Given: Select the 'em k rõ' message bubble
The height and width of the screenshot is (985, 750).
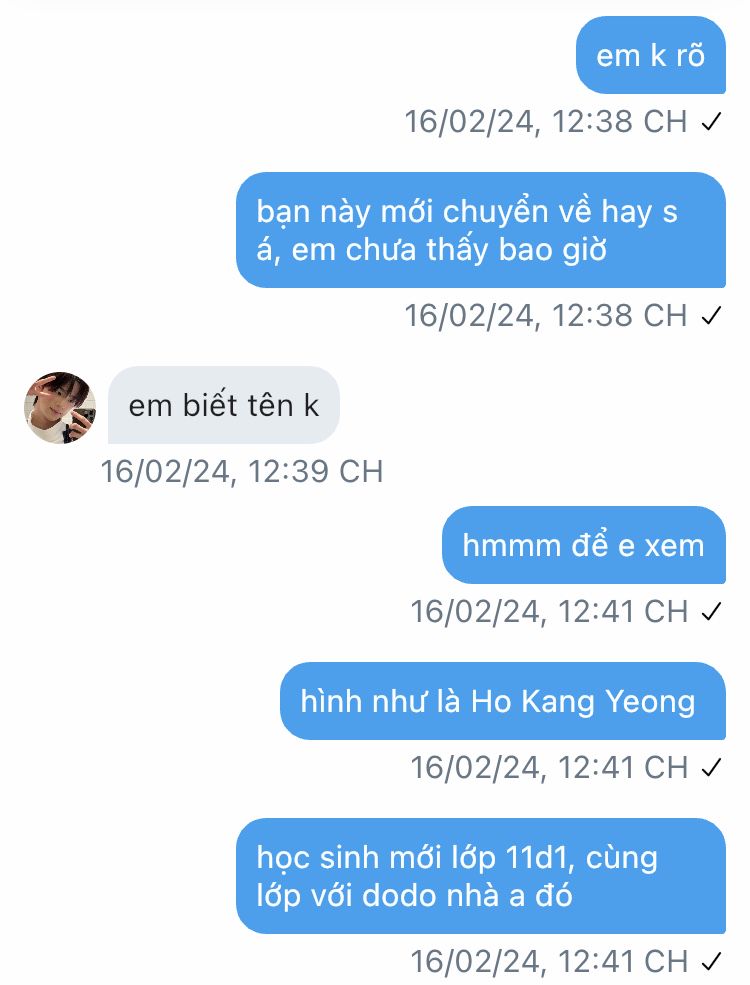Looking at the screenshot, I should [x=651, y=55].
